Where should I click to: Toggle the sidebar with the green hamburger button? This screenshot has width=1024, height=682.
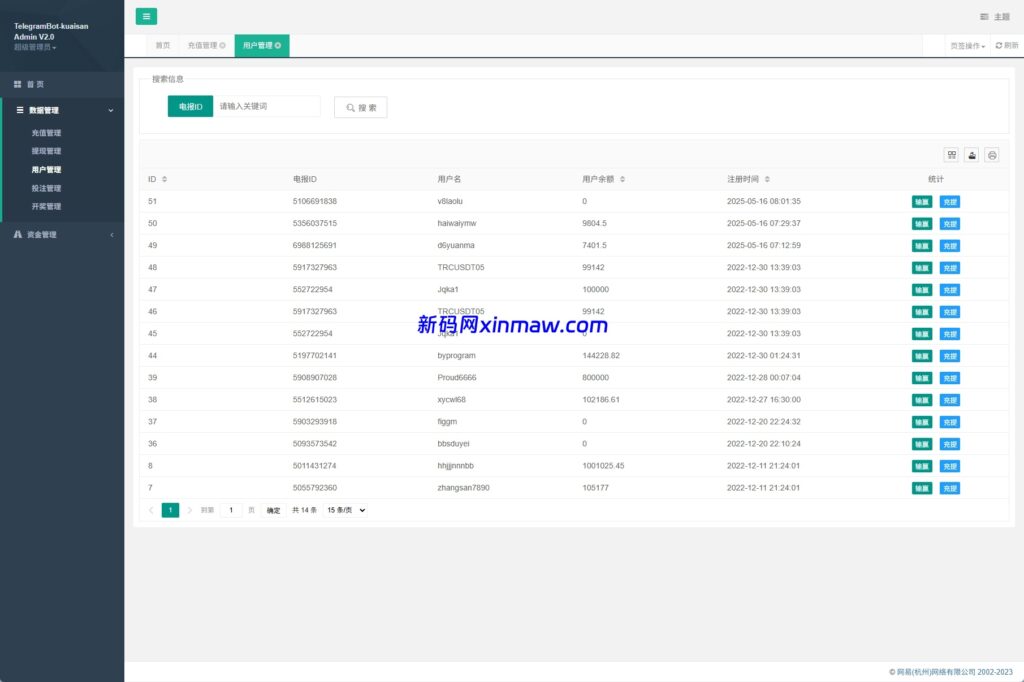(x=146, y=16)
